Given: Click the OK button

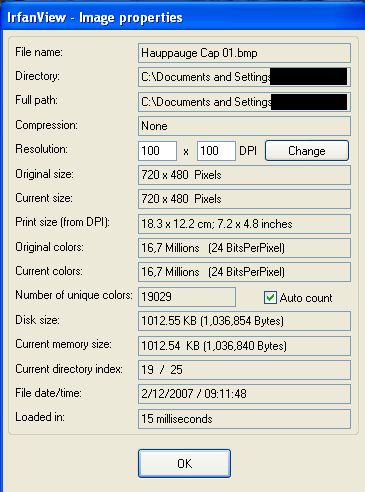Looking at the screenshot, I should pyautogui.click(x=184, y=463).
